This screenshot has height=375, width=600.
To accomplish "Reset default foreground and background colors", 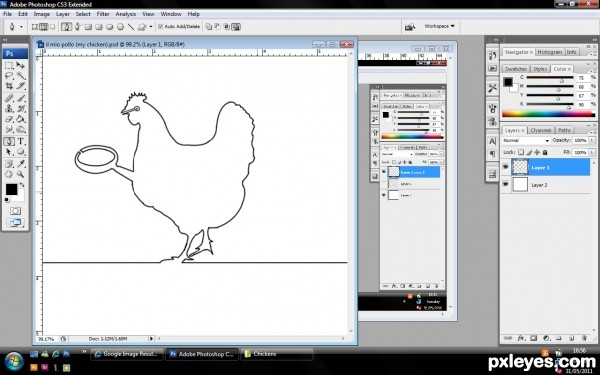I will 7,200.
